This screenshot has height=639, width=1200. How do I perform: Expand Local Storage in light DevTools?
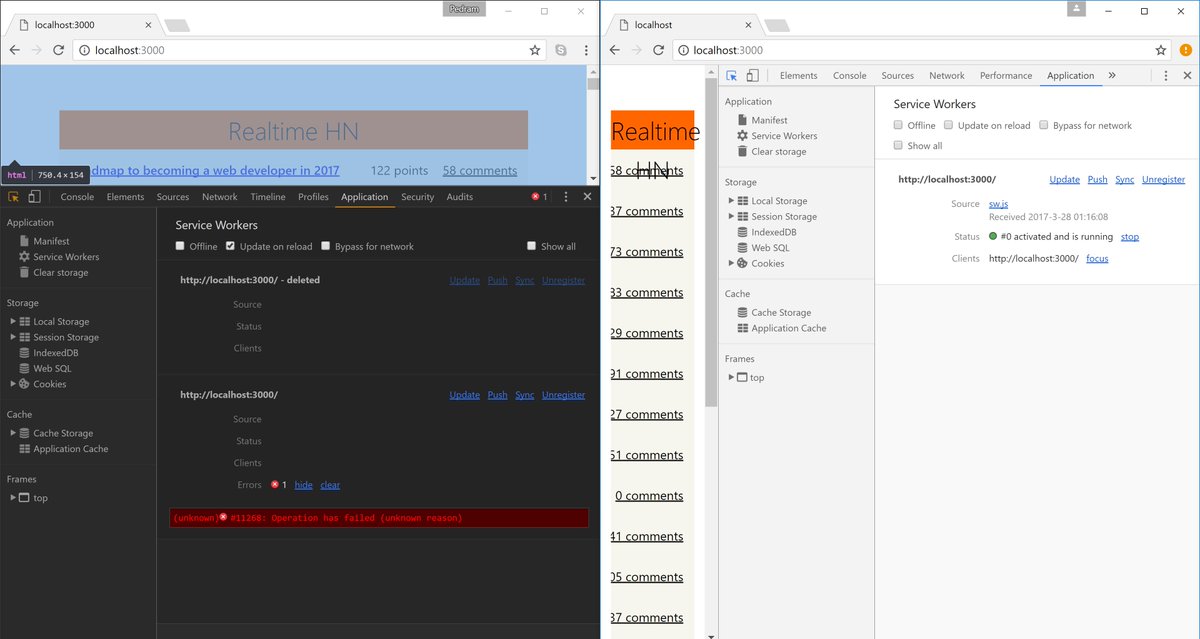tap(731, 201)
